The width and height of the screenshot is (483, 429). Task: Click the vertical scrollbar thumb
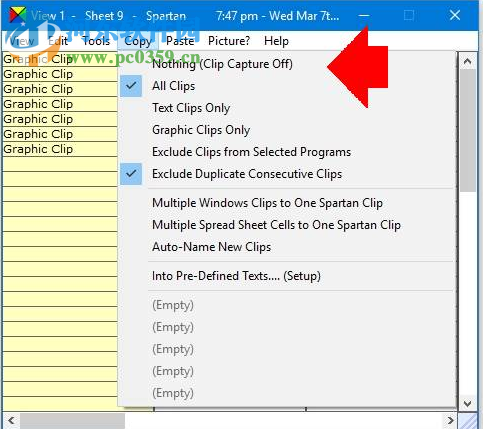[x=467, y=130]
